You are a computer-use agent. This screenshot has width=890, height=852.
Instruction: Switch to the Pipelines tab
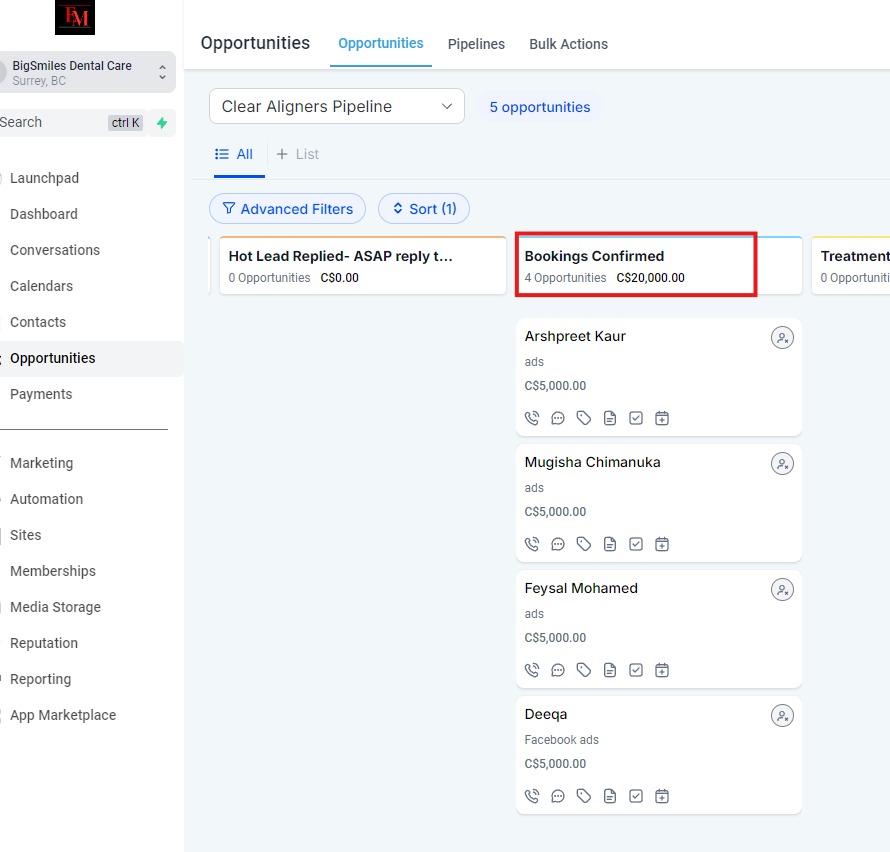476,44
